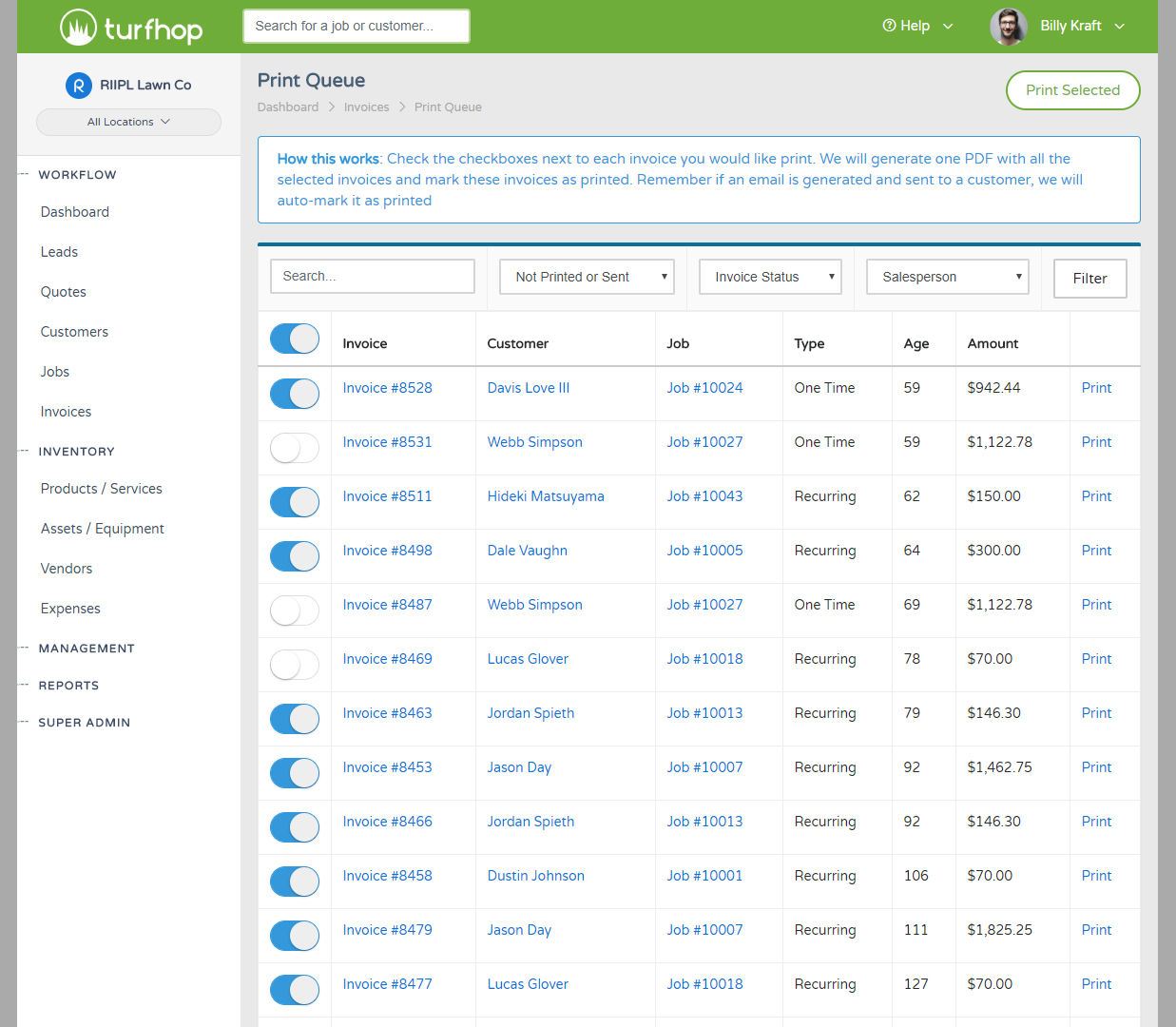Image resolution: width=1176 pixels, height=1027 pixels.
Task: Click the Filter button
Action: pyautogui.click(x=1089, y=279)
